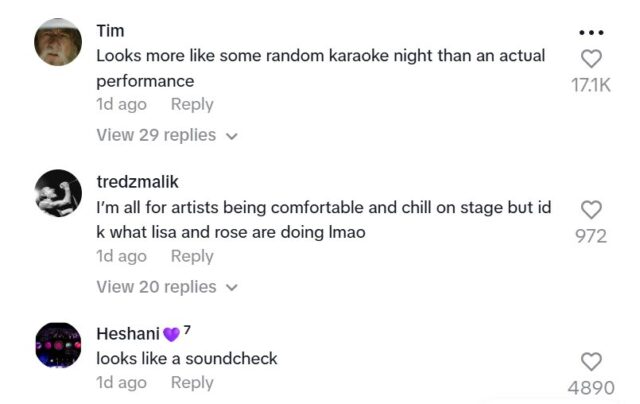Open the Heshani username link
Viewport: 640px width, 404px height.
[x=127, y=333]
